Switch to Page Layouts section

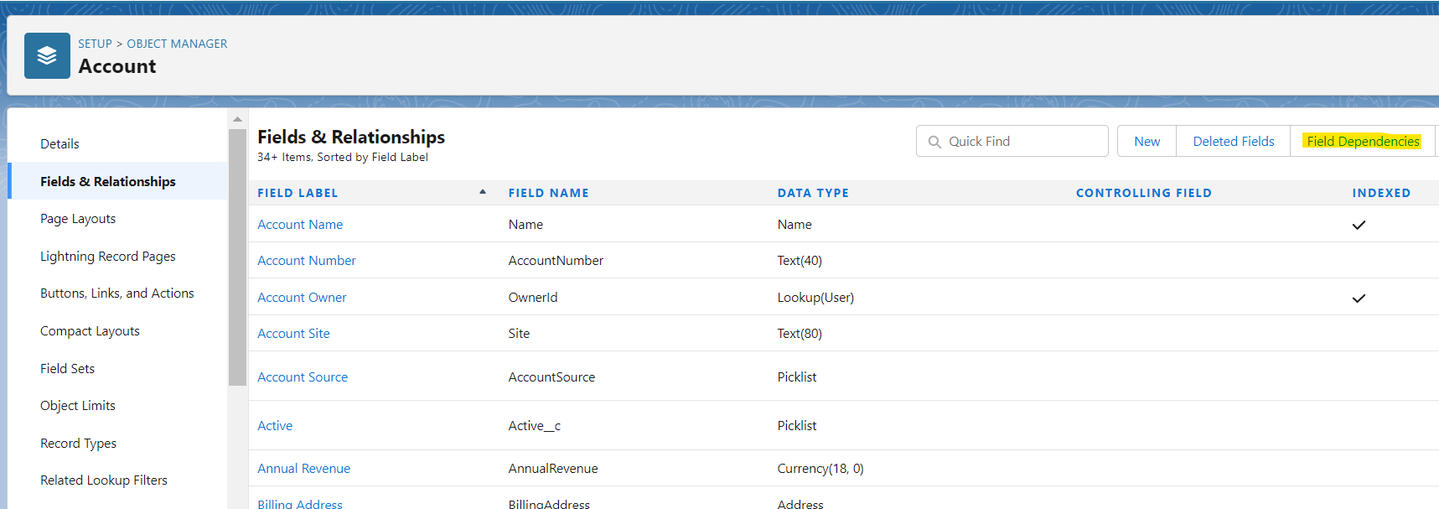click(x=78, y=219)
